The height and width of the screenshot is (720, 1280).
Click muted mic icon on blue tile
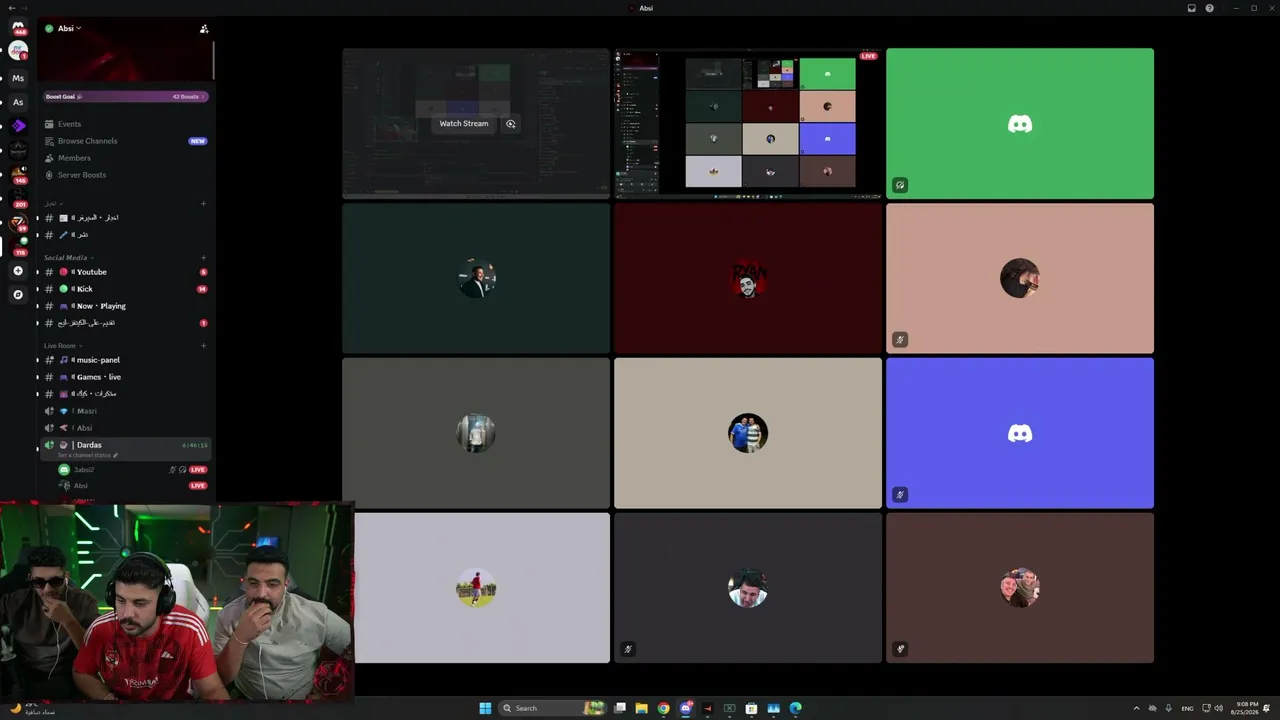click(900, 494)
